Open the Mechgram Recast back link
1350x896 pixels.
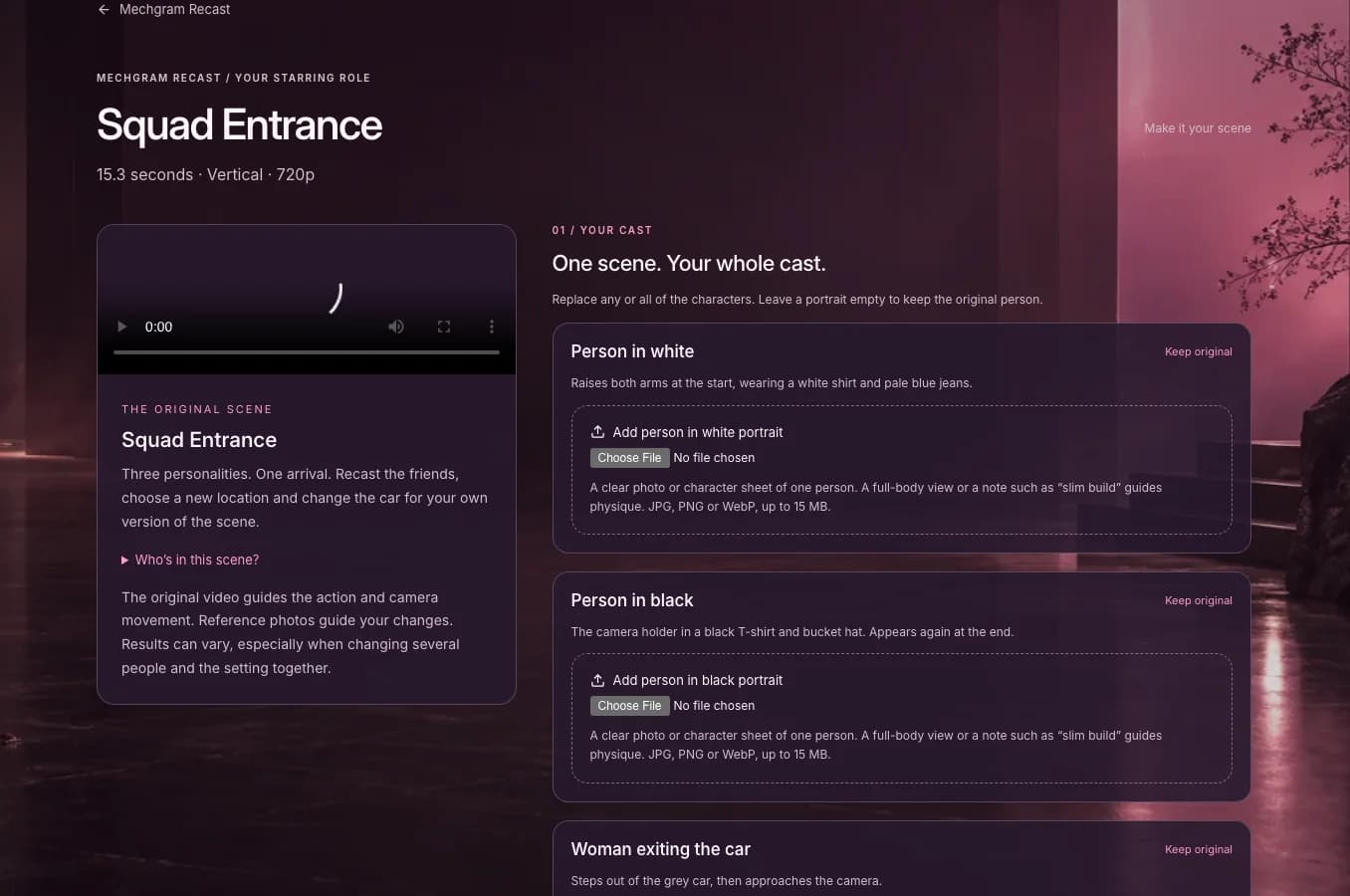[x=163, y=9]
